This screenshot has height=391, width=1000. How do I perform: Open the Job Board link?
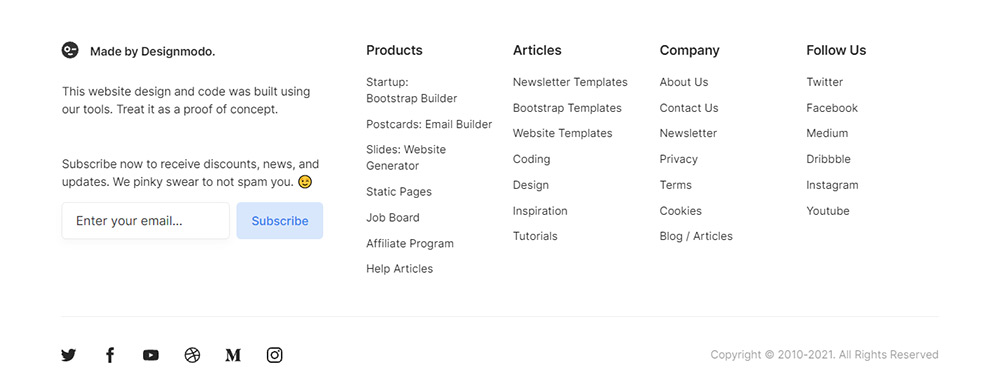coord(393,218)
